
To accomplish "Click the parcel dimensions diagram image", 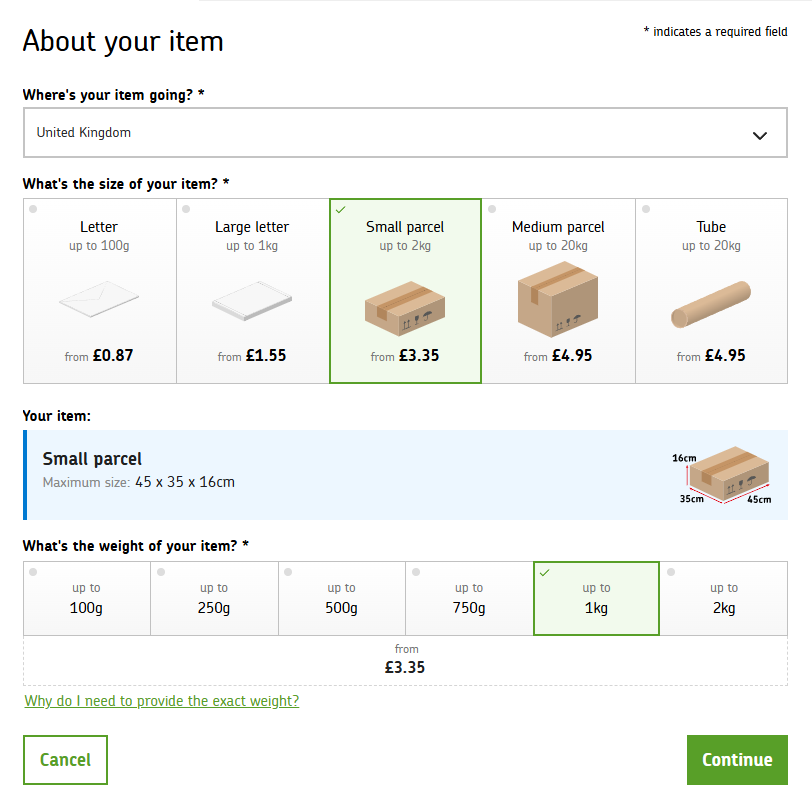I will click(x=722, y=475).
